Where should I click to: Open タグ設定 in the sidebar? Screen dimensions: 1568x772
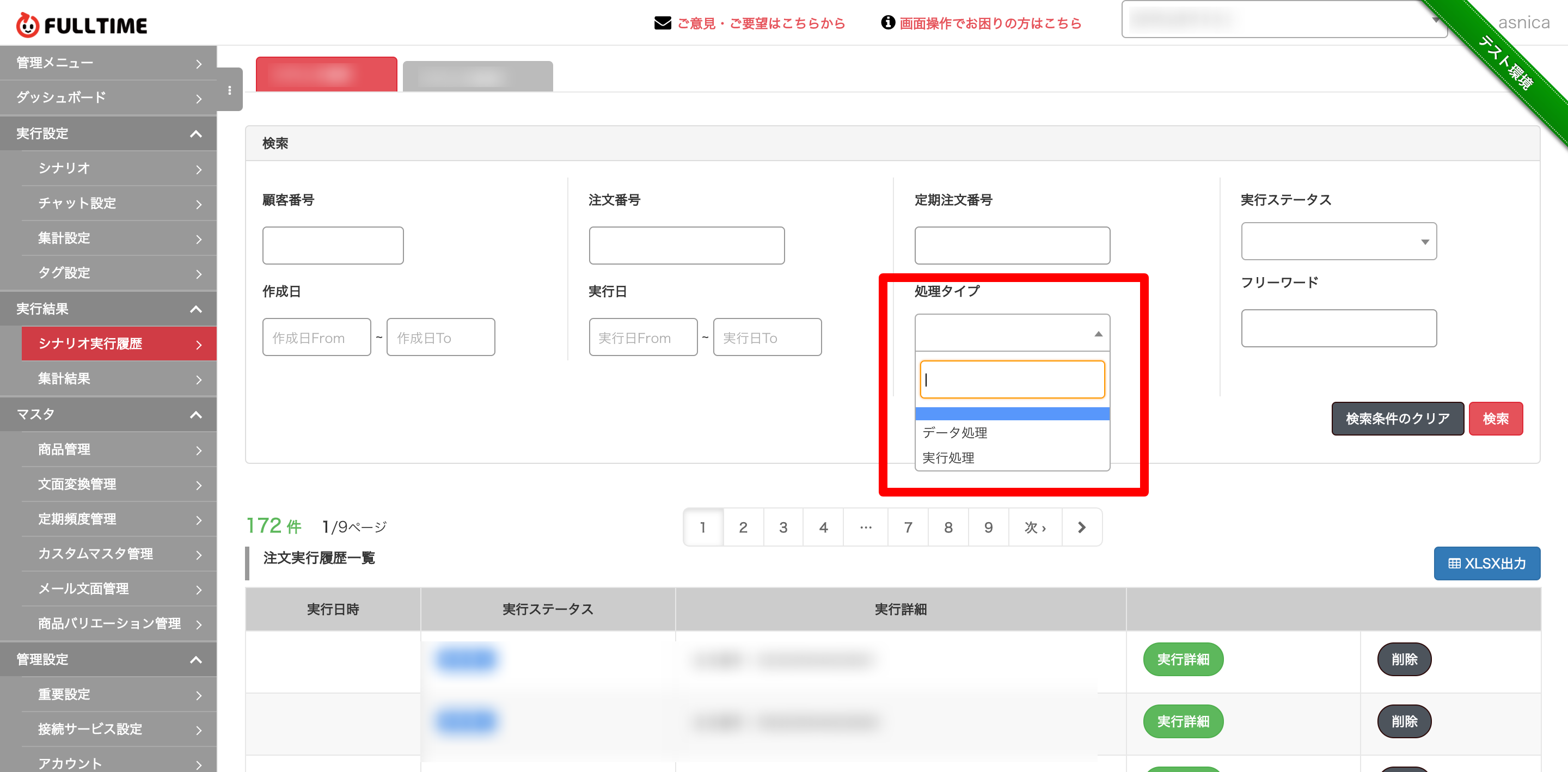point(119,273)
